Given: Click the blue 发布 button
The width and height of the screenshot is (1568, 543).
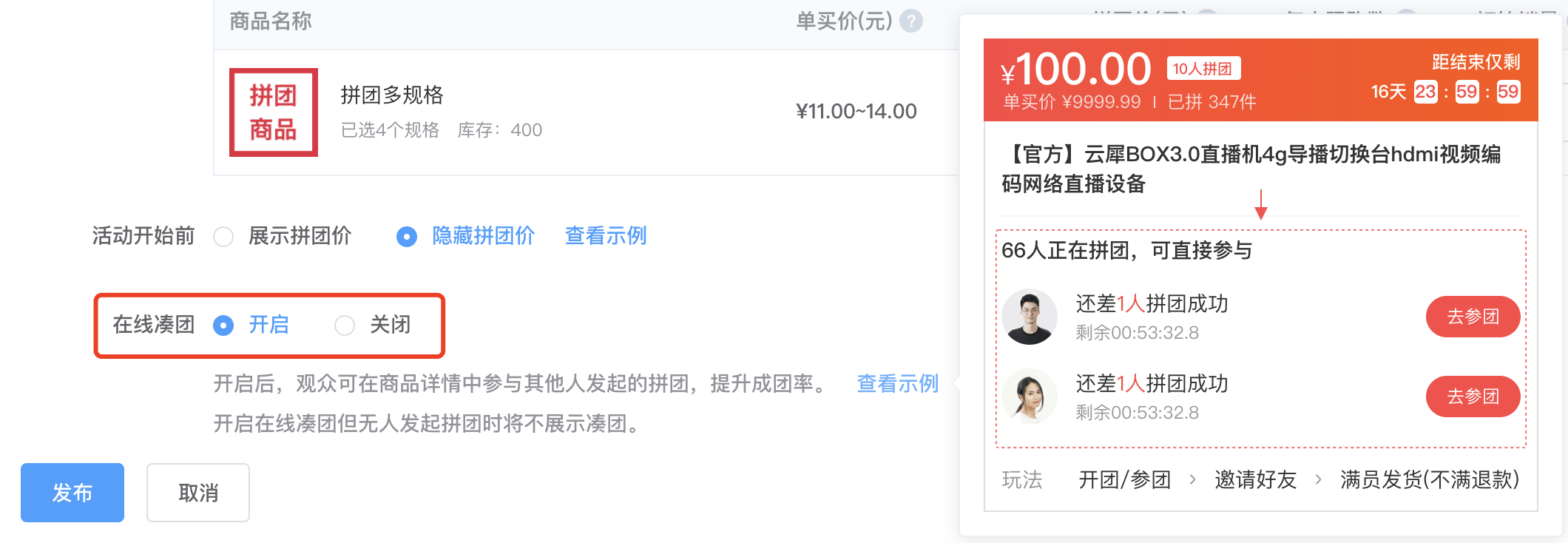Looking at the screenshot, I should (72, 493).
